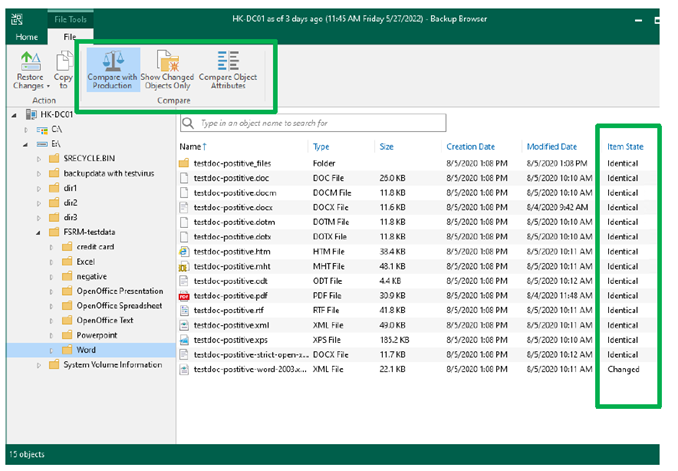Select the OpenOffice Spreadsheet folder
This screenshot has height=471, width=678.
point(119,306)
